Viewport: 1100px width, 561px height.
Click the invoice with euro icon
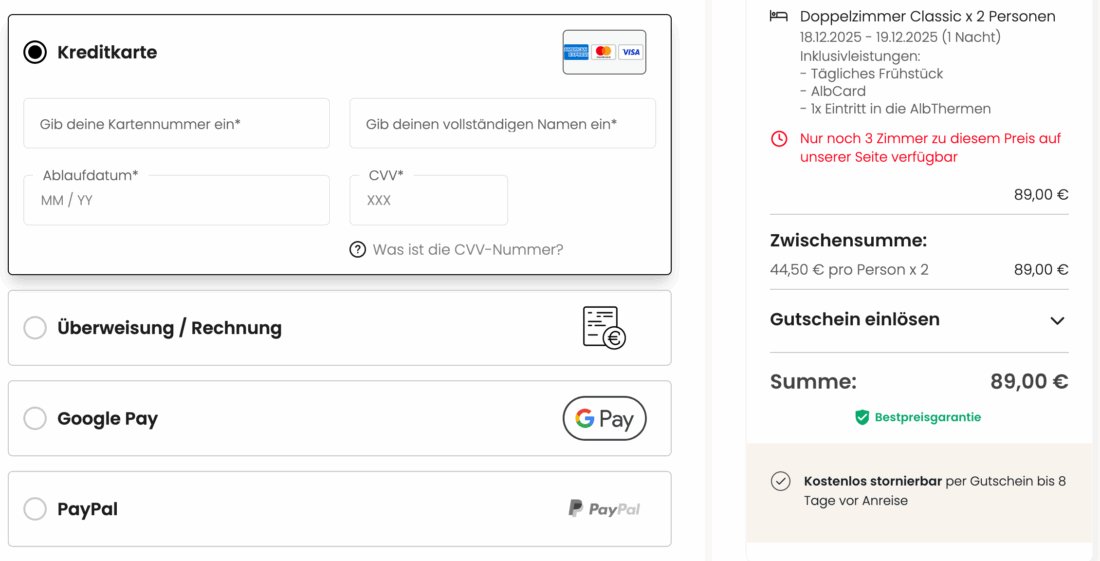604,328
